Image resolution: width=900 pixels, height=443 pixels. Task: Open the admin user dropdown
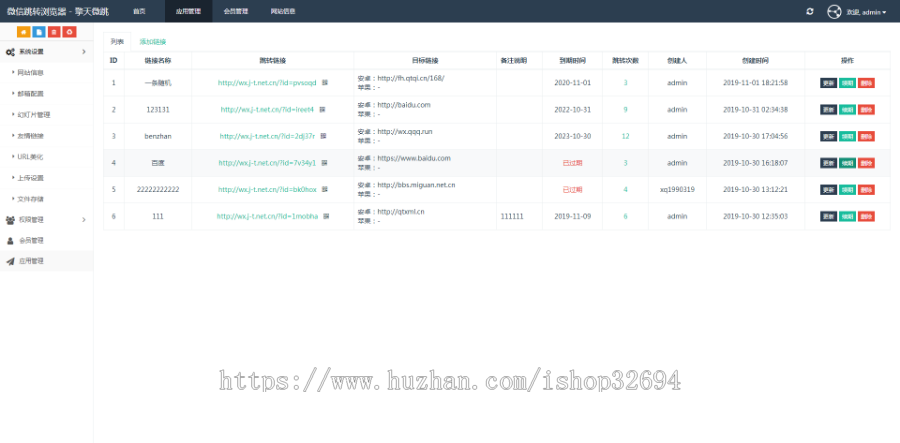866,12
